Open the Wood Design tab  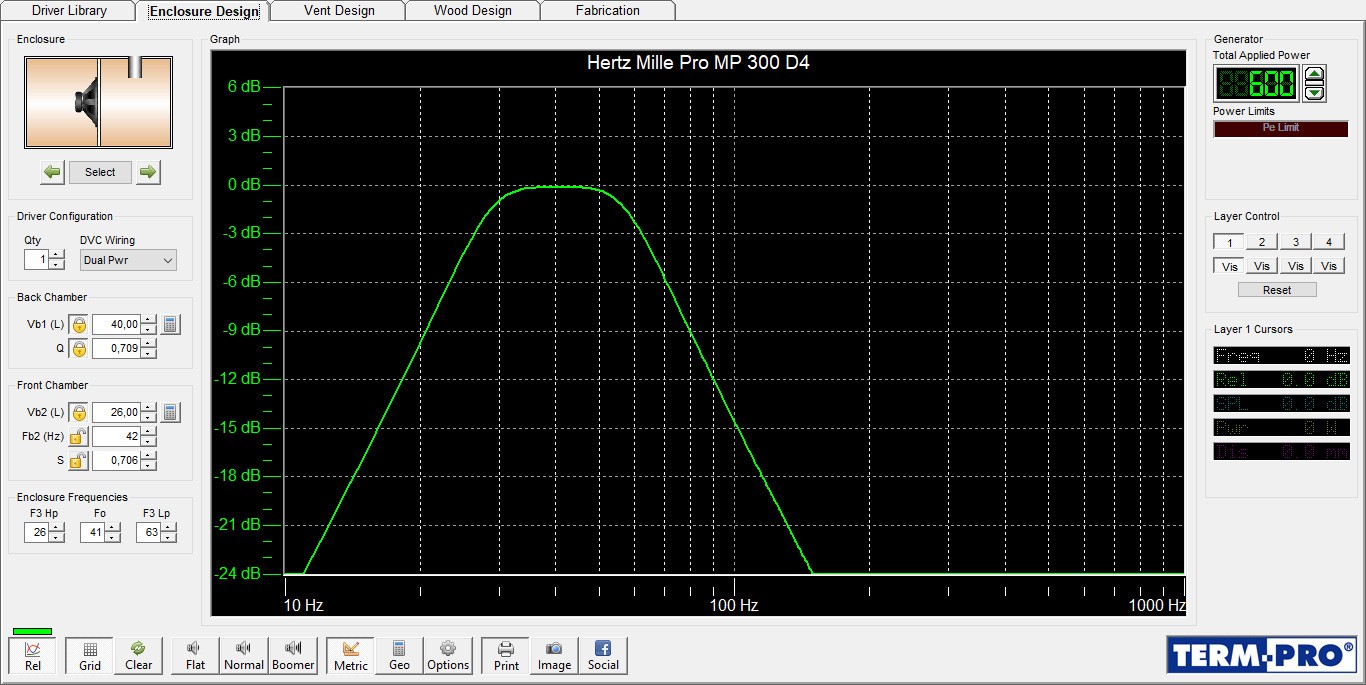[x=473, y=11]
